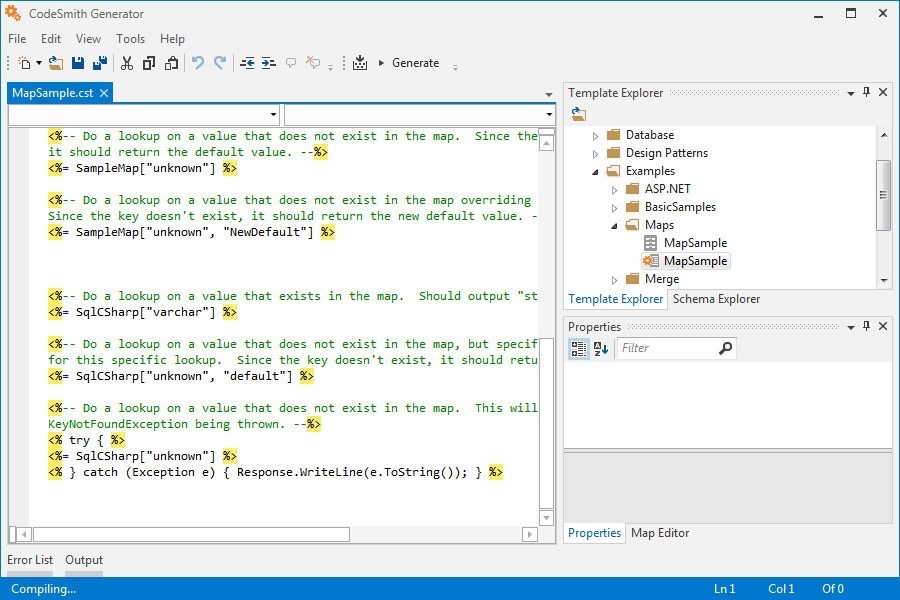The image size is (900, 600).
Task: Click the horizontal scrollbar left arrow
Action: (24, 535)
